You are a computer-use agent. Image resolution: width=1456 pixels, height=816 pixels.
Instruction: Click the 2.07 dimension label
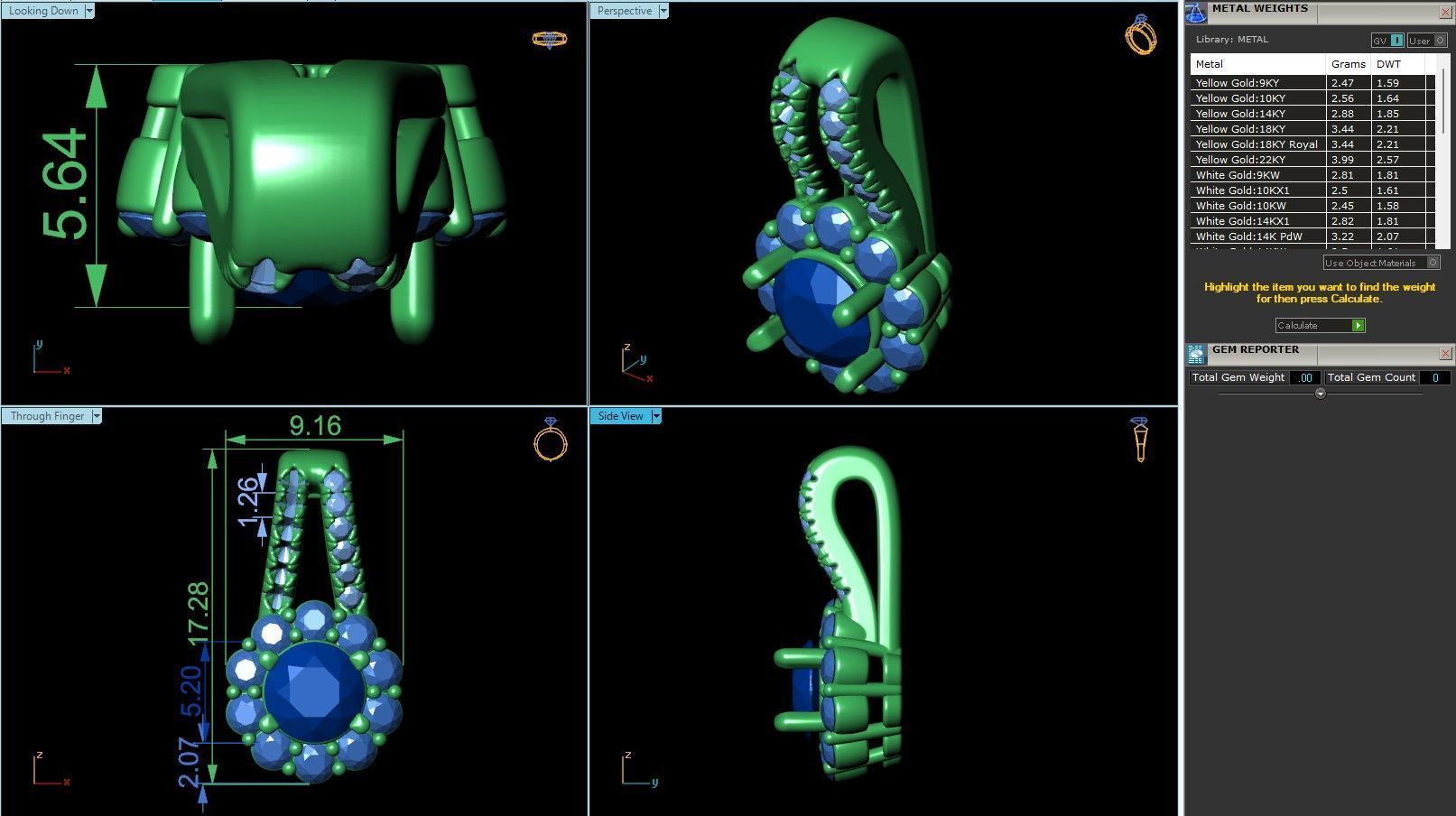tap(189, 763)
